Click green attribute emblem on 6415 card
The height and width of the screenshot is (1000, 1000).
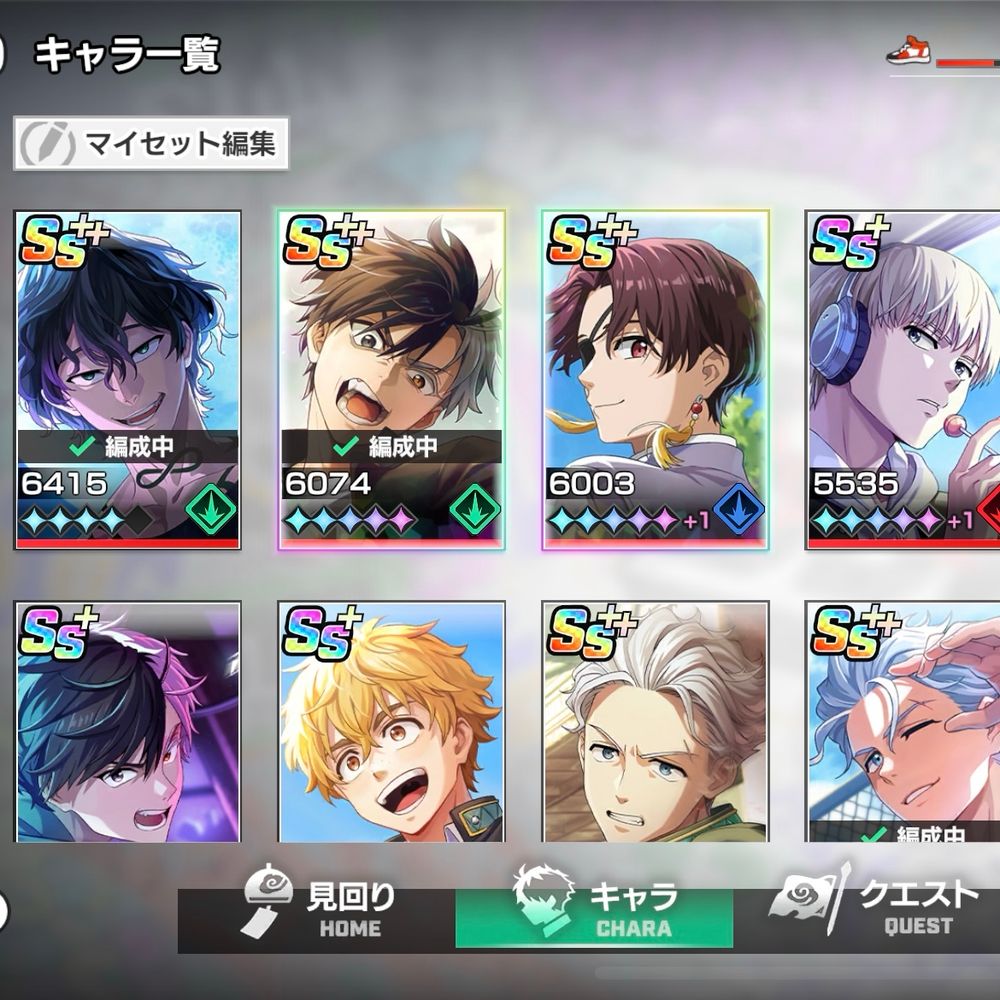[x=211, y=510]
